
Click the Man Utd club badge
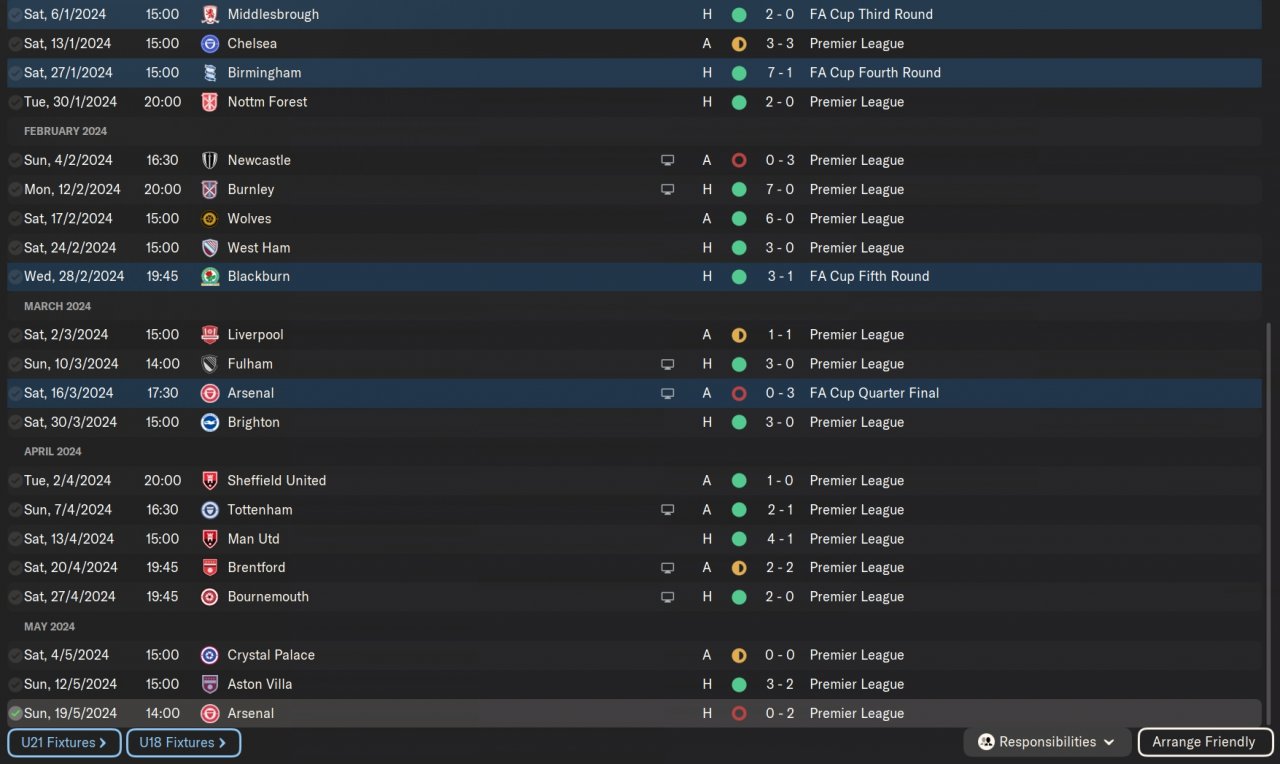pos(210,539)
